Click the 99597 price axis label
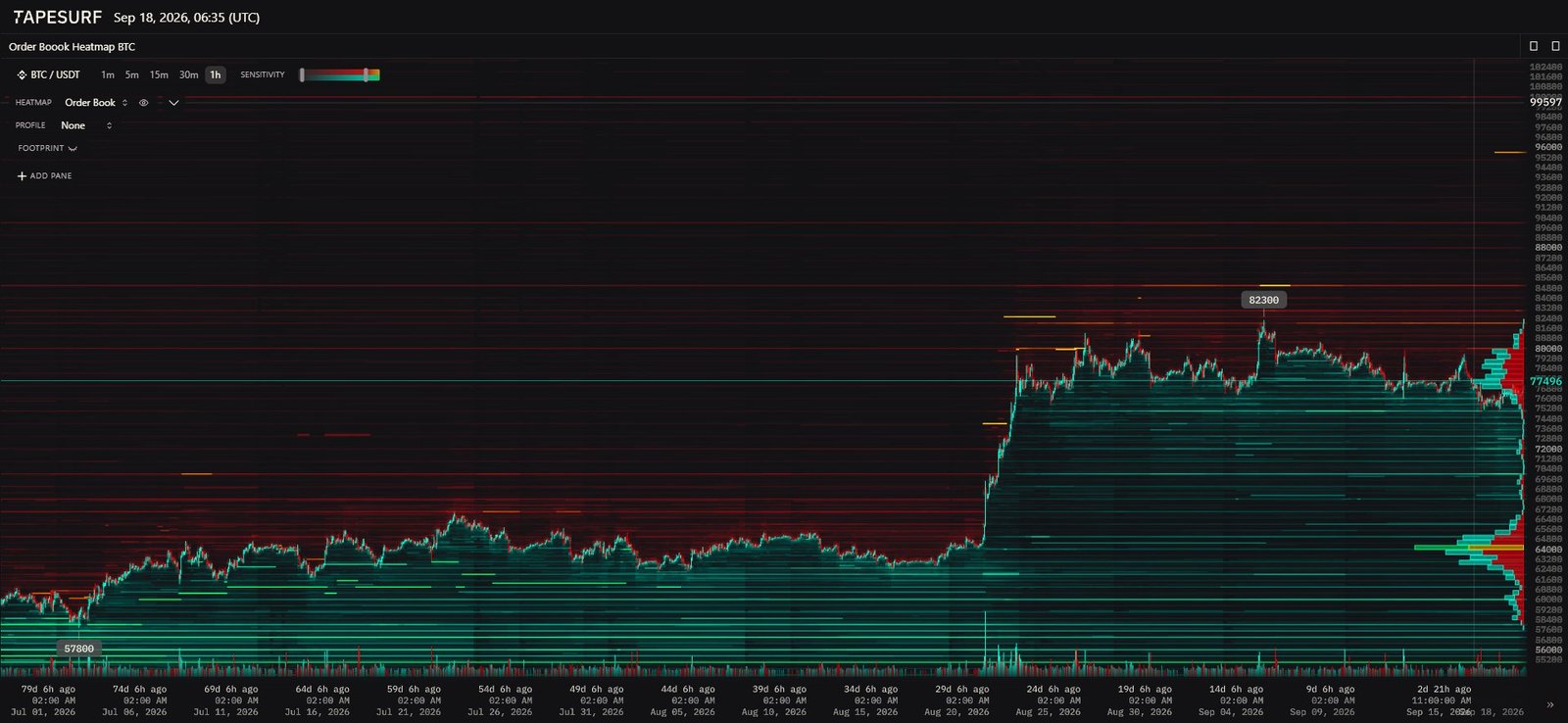Image resolution: width=1568 pixels, height=723 pixels. [1545, 102]
